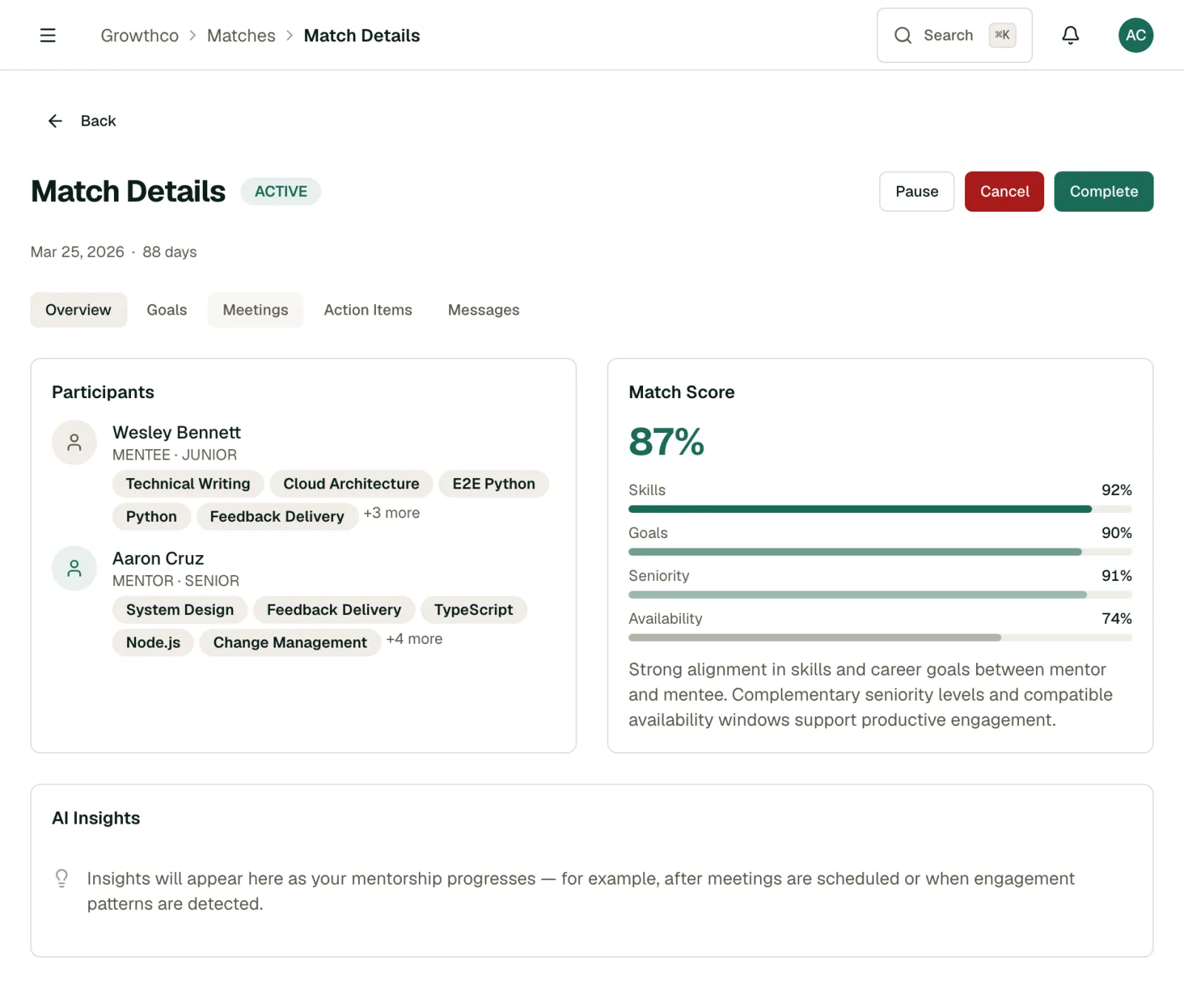Click the 88 days duration text
Screen dimensions: 1184x1008
click(169, 252)
